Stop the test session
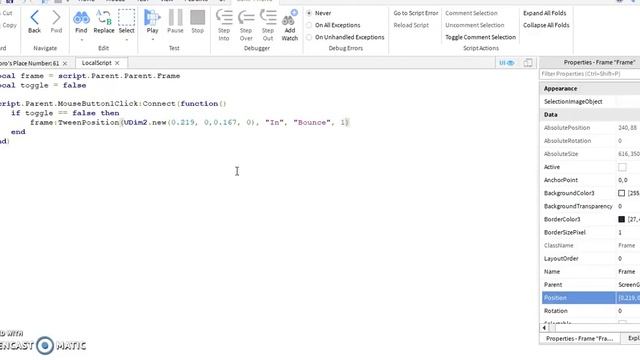Screen dimensions: 640x360 pos(198,21)
